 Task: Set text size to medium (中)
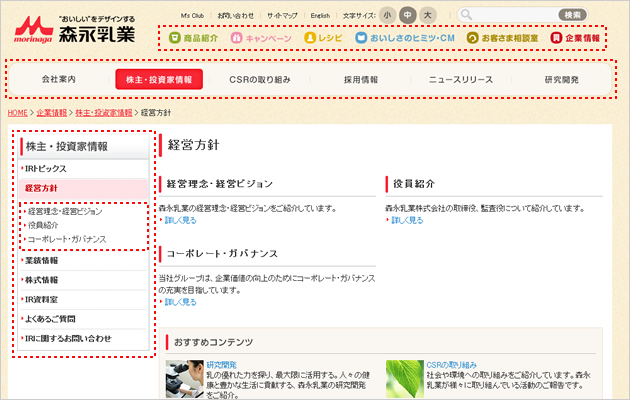[407, 15]
